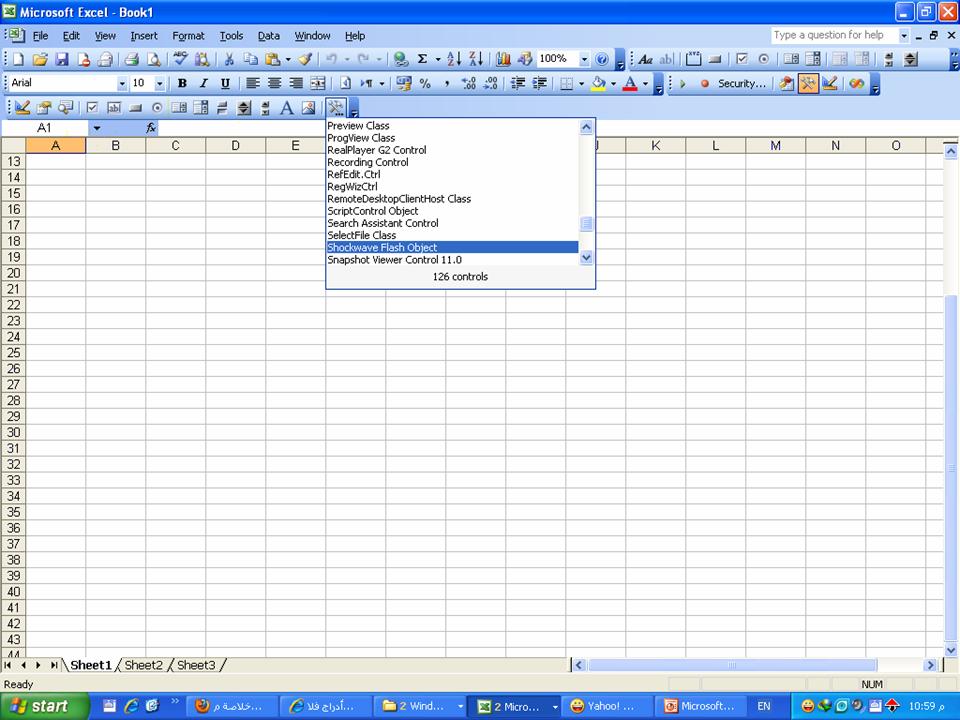Click the Font Color red A swatch
The height and width of the screenshot is (720, 960).
pos(630,83)
